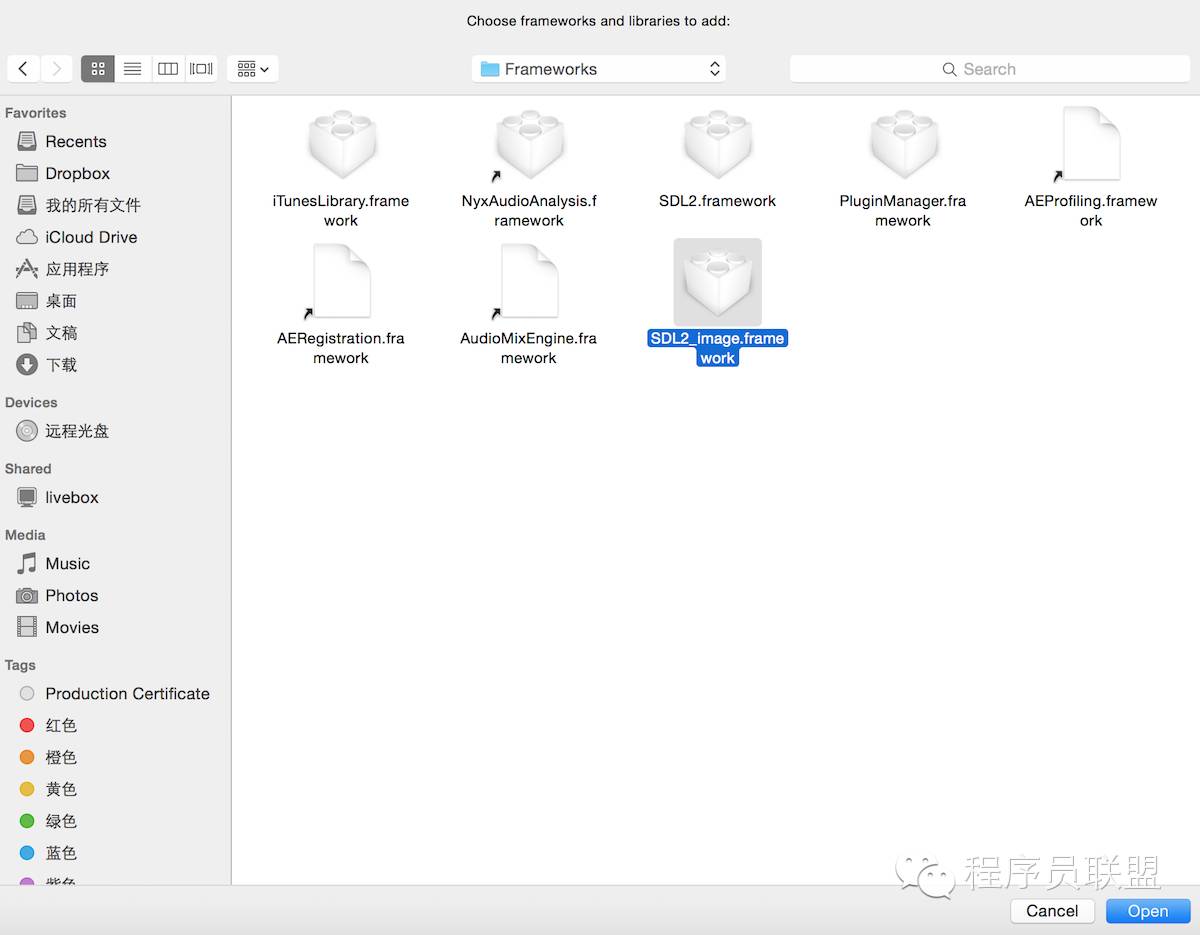Open the item arrangement dropdown
The image size is (1200, 935).
pyautogui.click(x=253, y=69)
